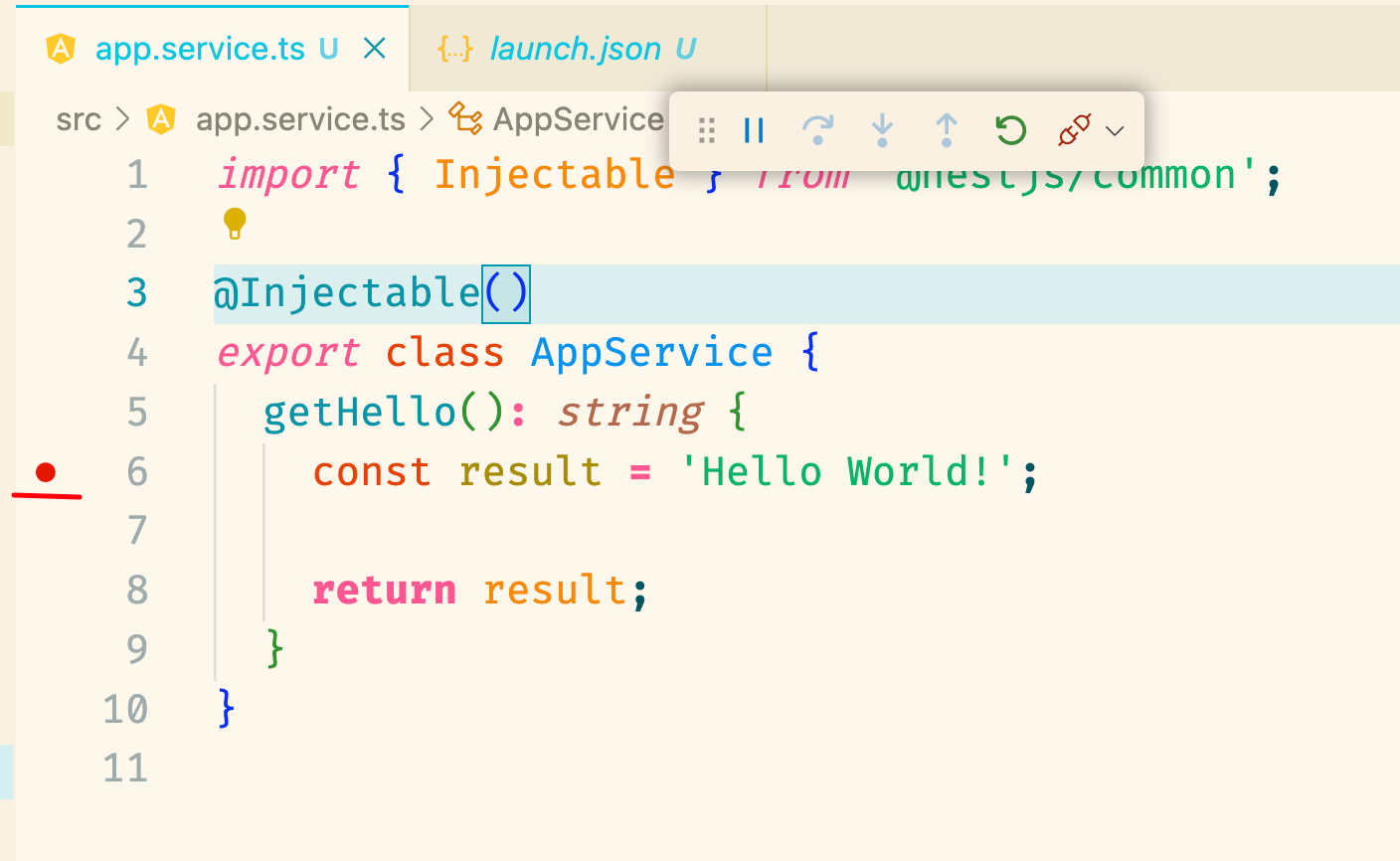Open the AppService breadcrumb symbol

(x=579, y=119)
